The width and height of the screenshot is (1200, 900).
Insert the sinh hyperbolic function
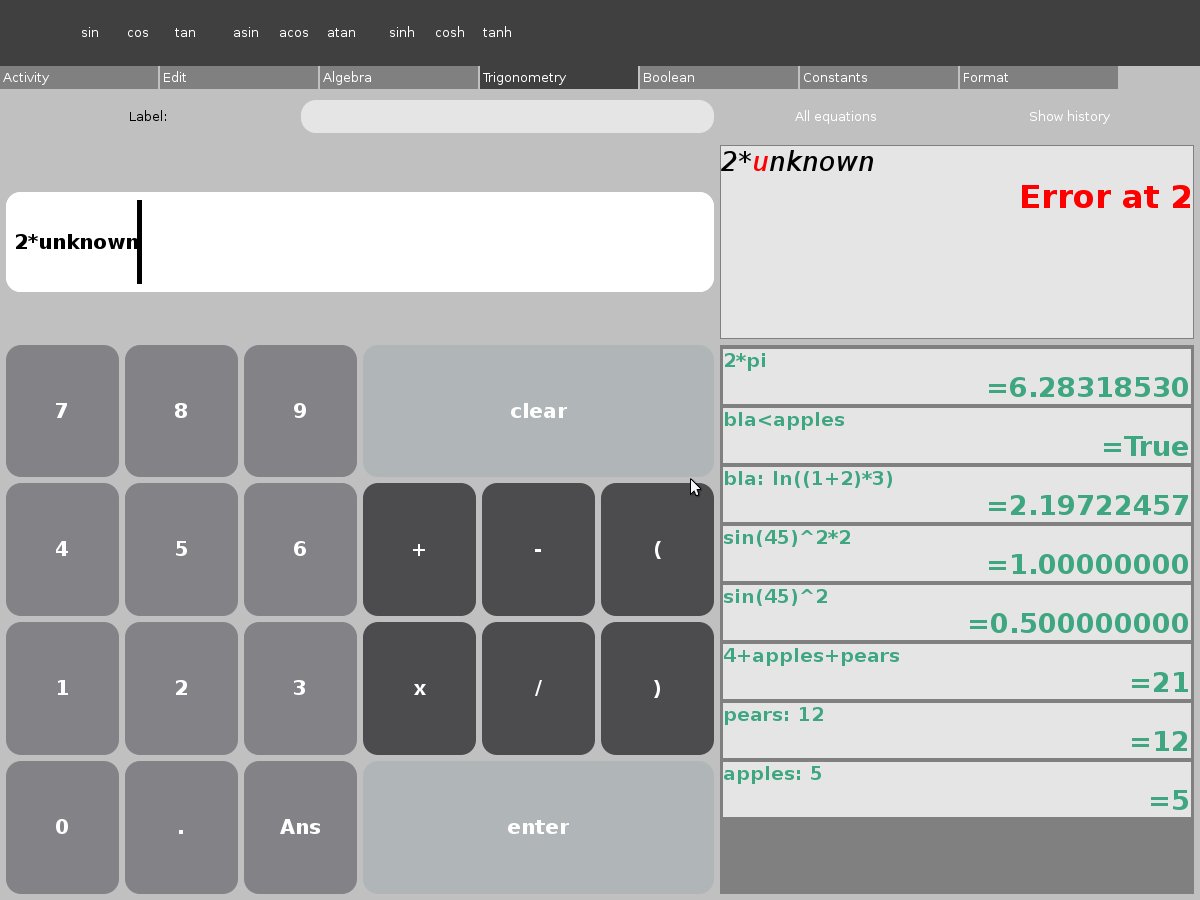click(x=402, y=33)
